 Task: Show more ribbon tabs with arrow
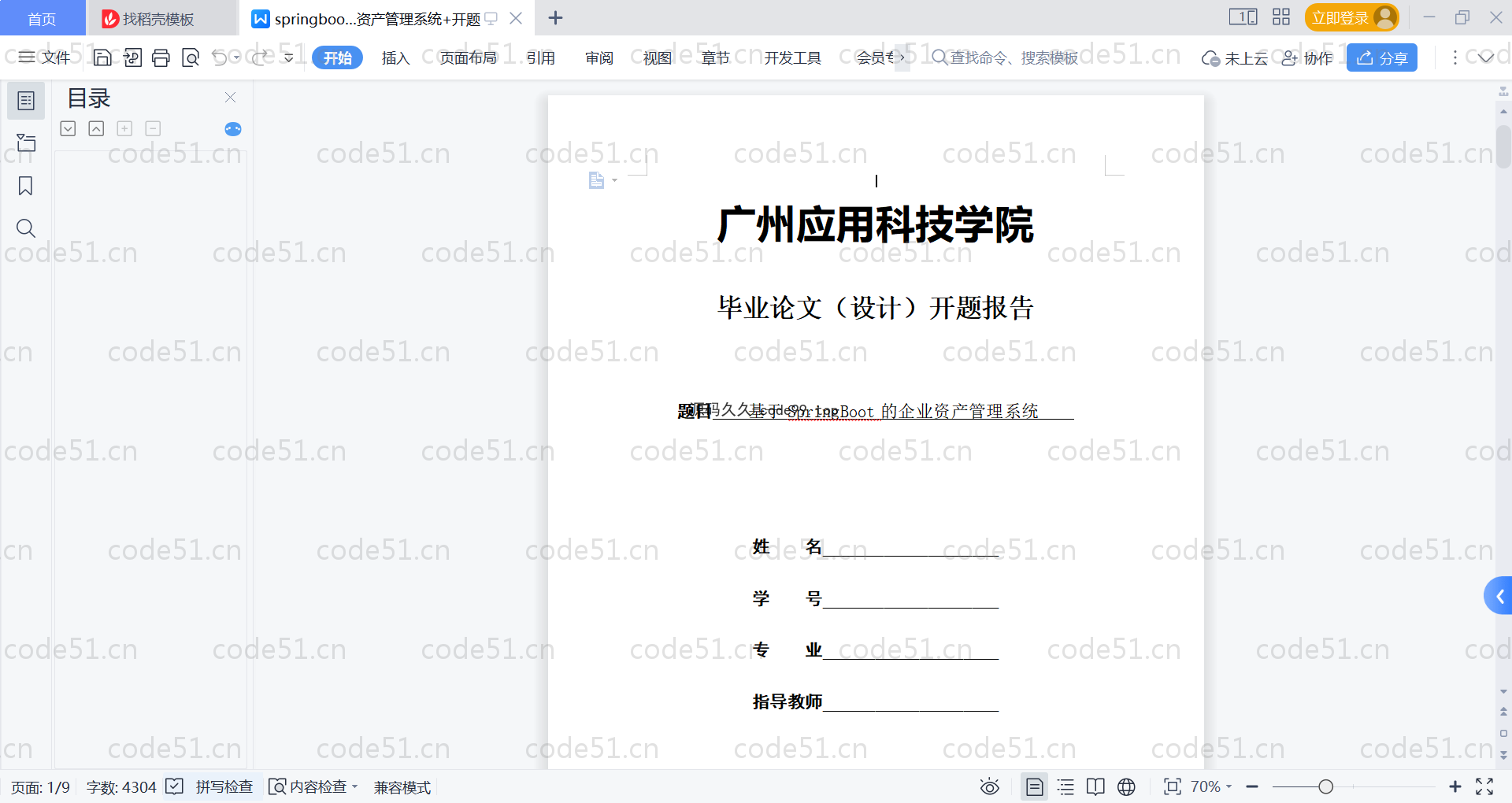click(902, 57)
